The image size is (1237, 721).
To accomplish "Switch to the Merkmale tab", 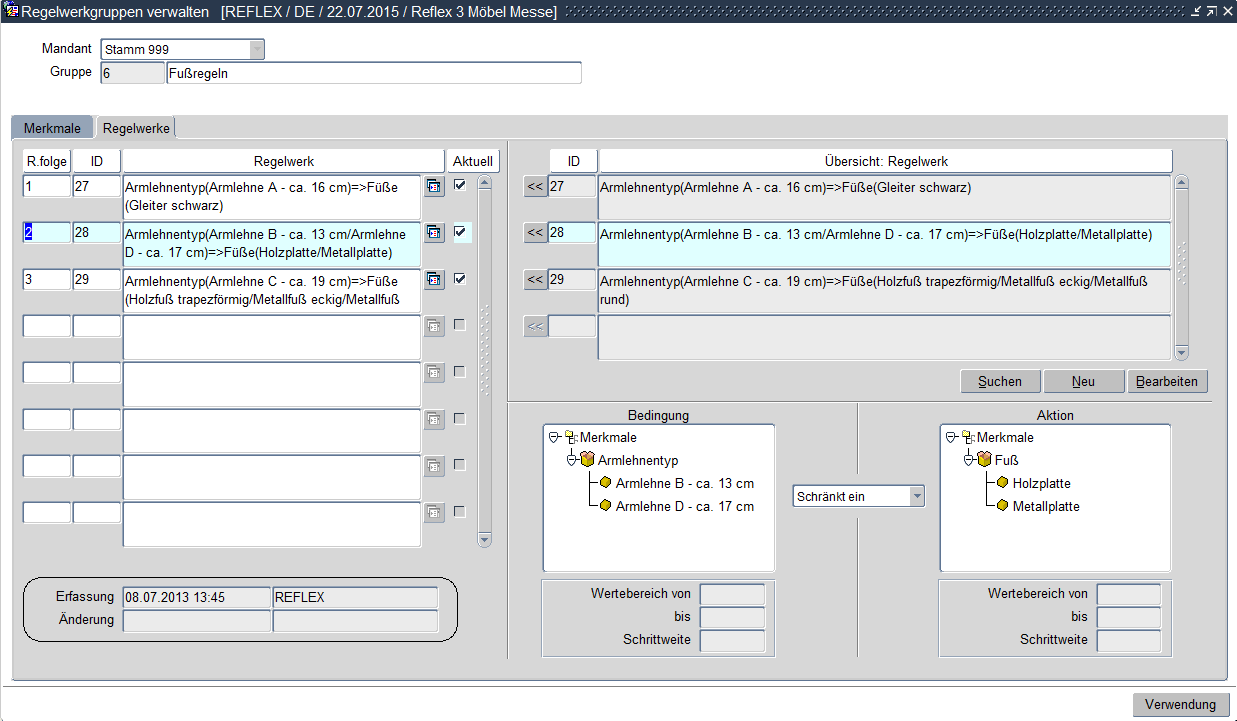I will (x=52, y=128).
